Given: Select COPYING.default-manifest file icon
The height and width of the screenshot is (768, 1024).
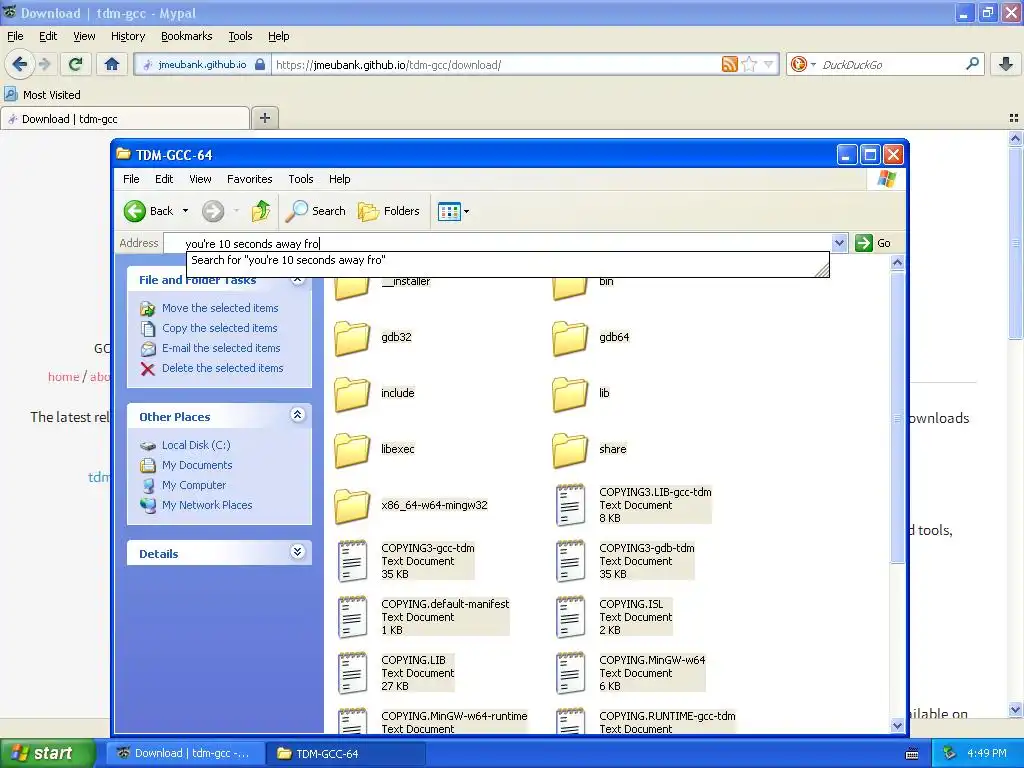Looking at the screenshot, I should pyautogui.click(x=353, y=617).
